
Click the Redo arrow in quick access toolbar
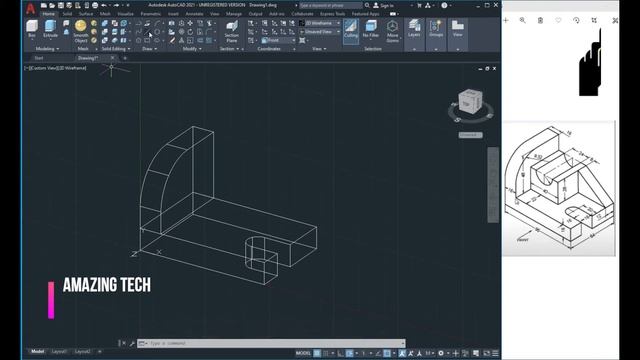point(116,5)
